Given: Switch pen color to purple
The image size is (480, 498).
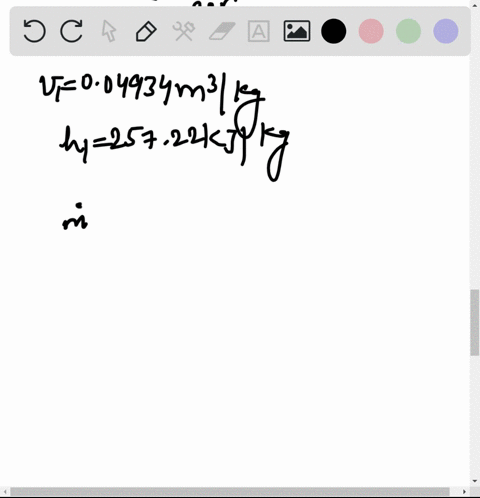Looking at the screenshot, I should [x=446, y=31].
